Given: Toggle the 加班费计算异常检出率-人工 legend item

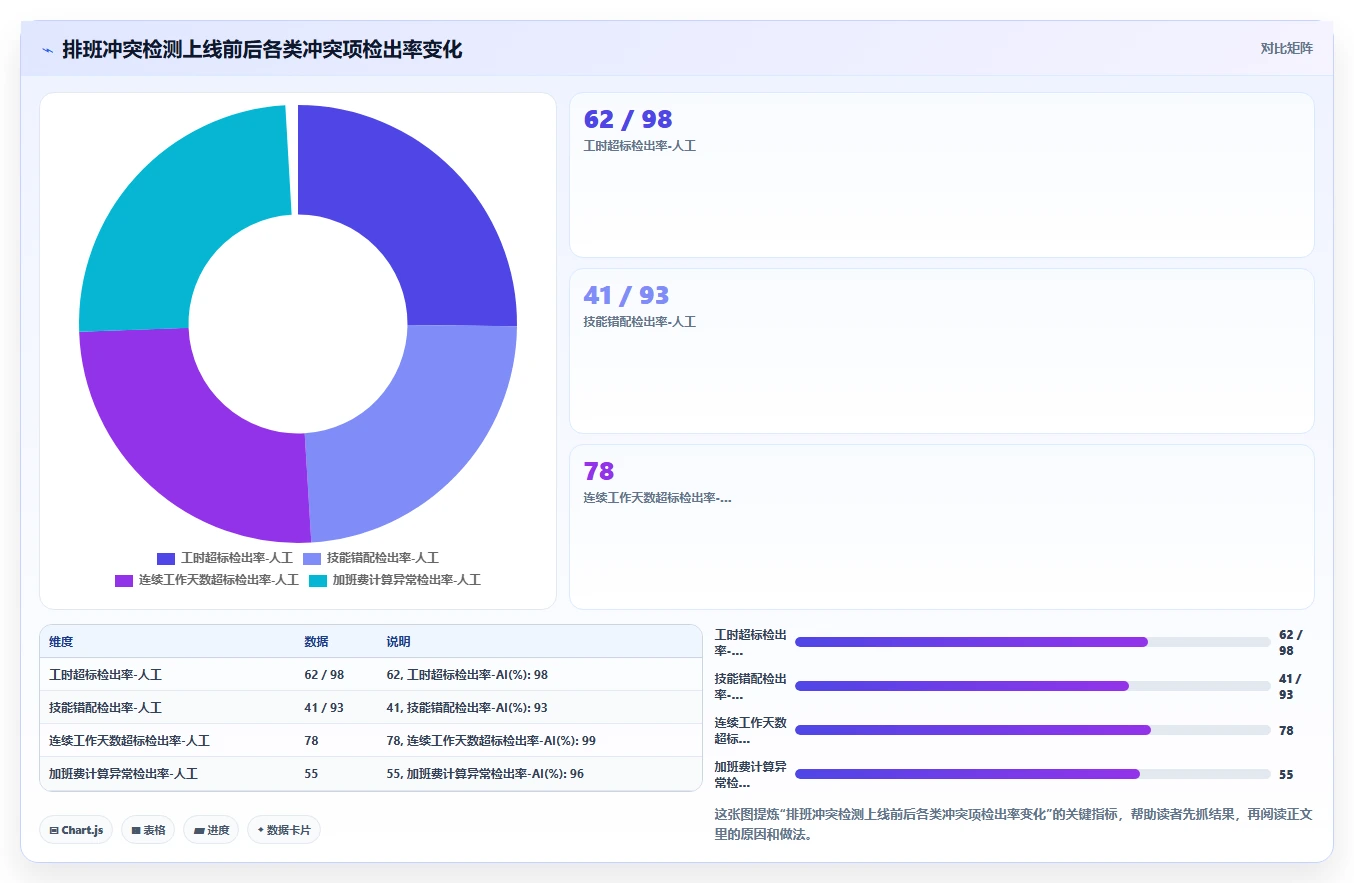Looking at the screenshot, I should (x=395, y=580).
